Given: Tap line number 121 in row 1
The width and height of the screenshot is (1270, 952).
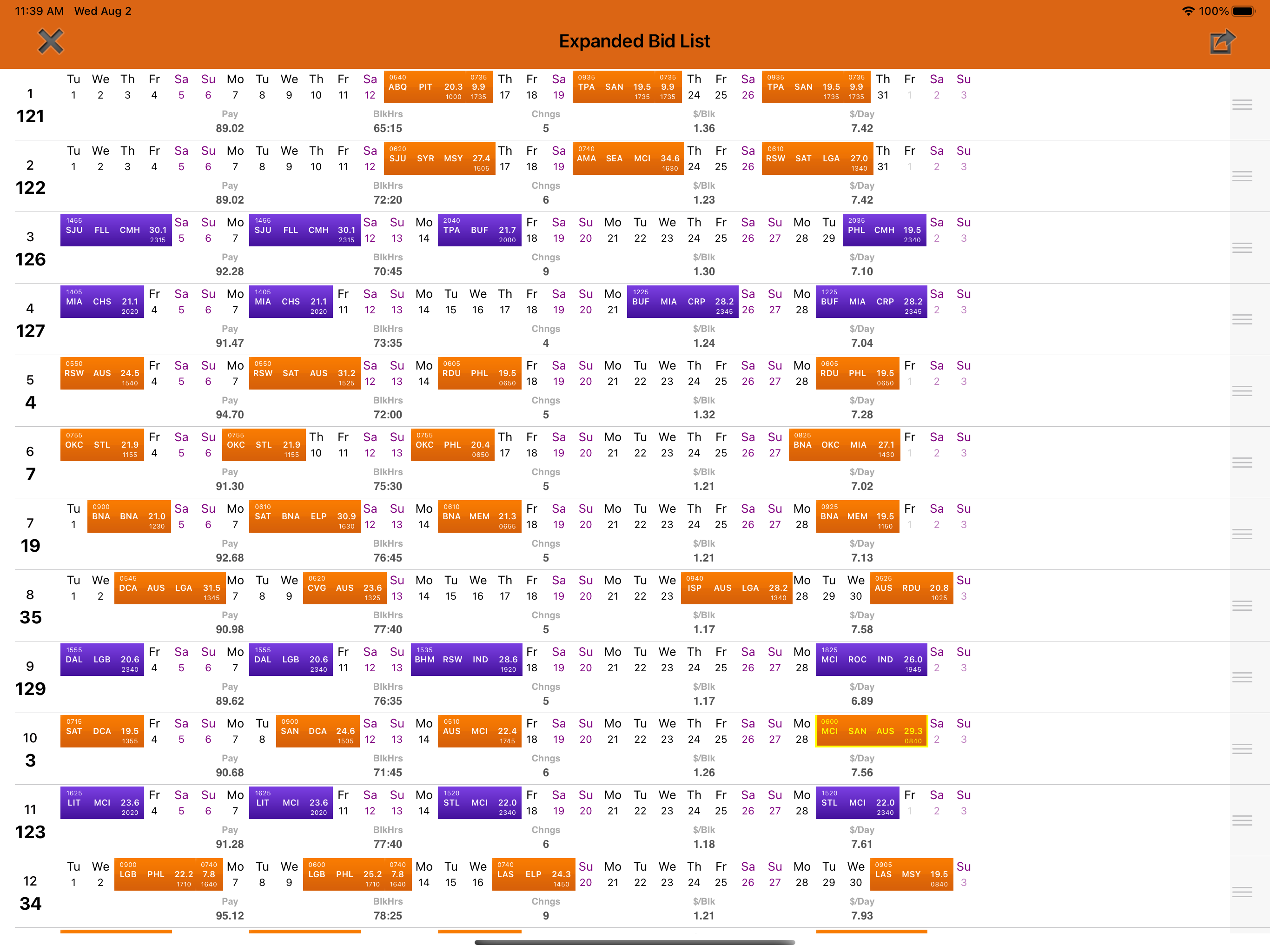Looking at the screenshot, I should coord(30,117).
